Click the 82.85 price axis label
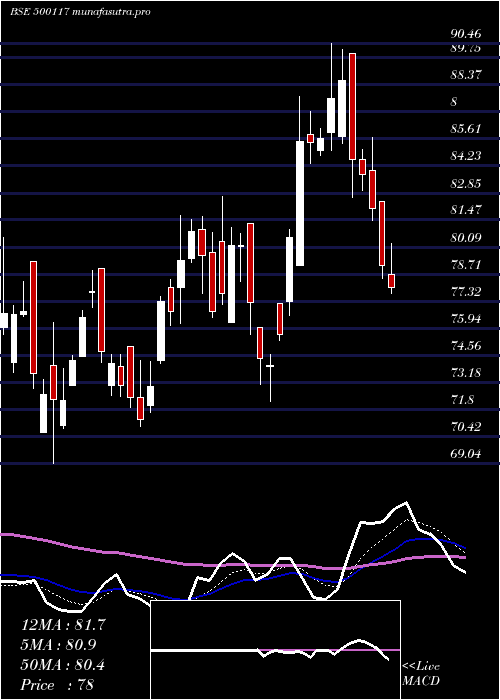 [x=466, y=183]
